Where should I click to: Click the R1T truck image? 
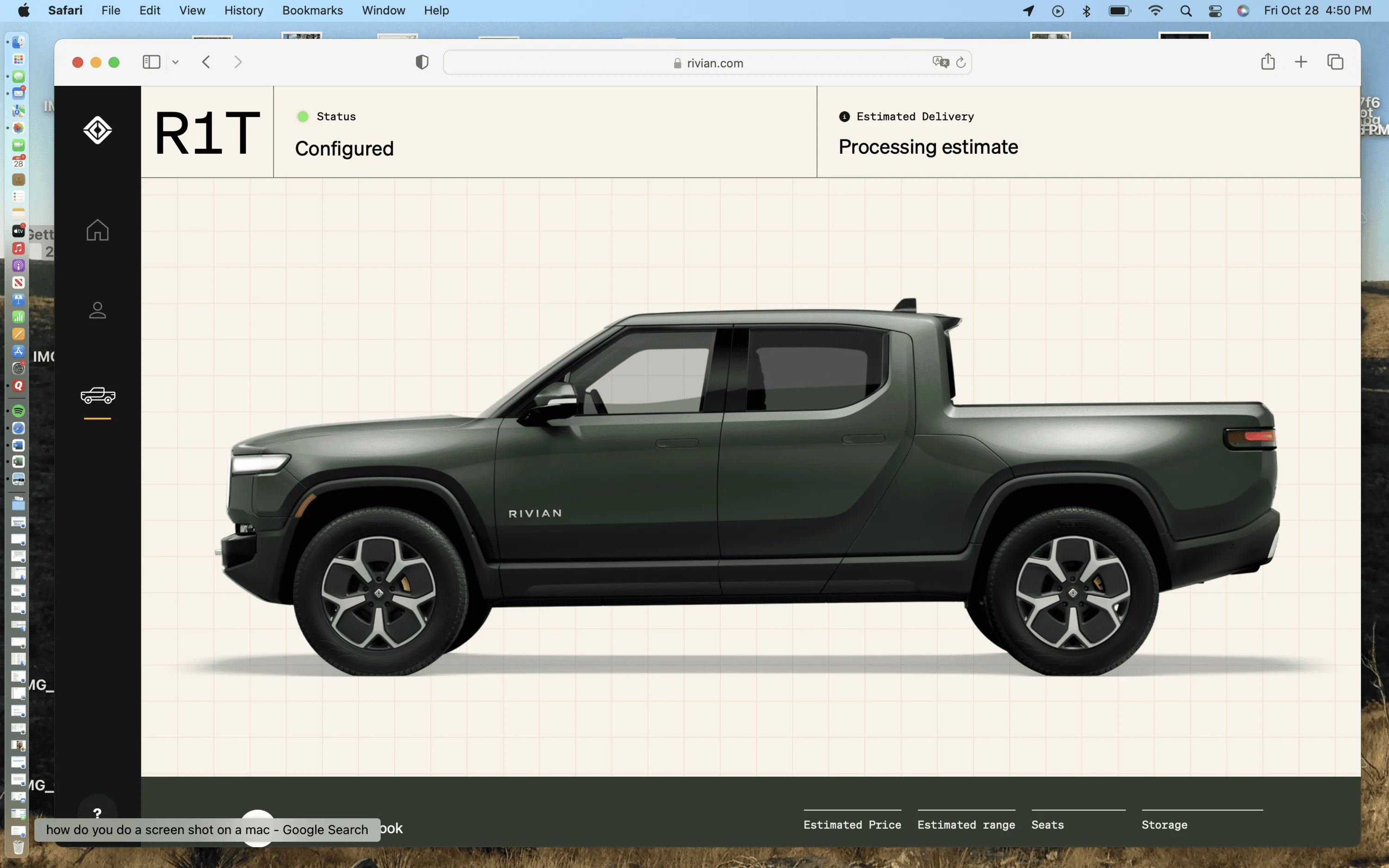tap(748, 487)
